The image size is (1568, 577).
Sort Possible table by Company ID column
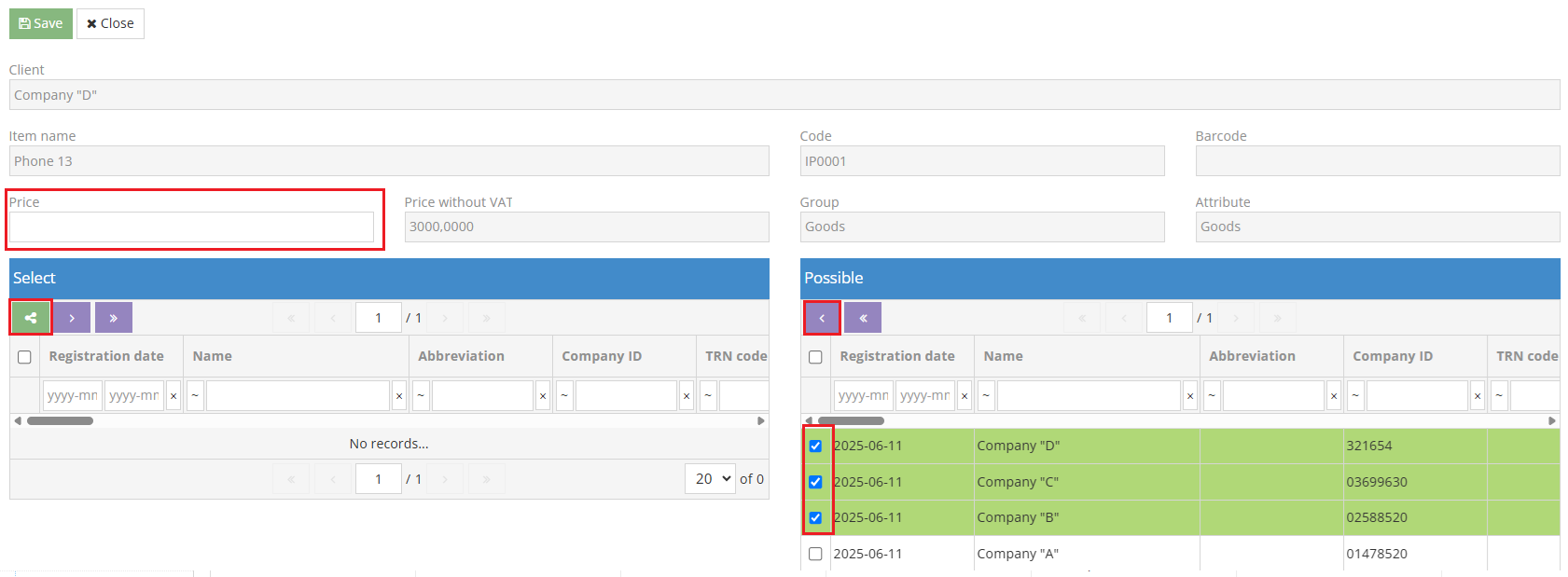point(1392,356)
